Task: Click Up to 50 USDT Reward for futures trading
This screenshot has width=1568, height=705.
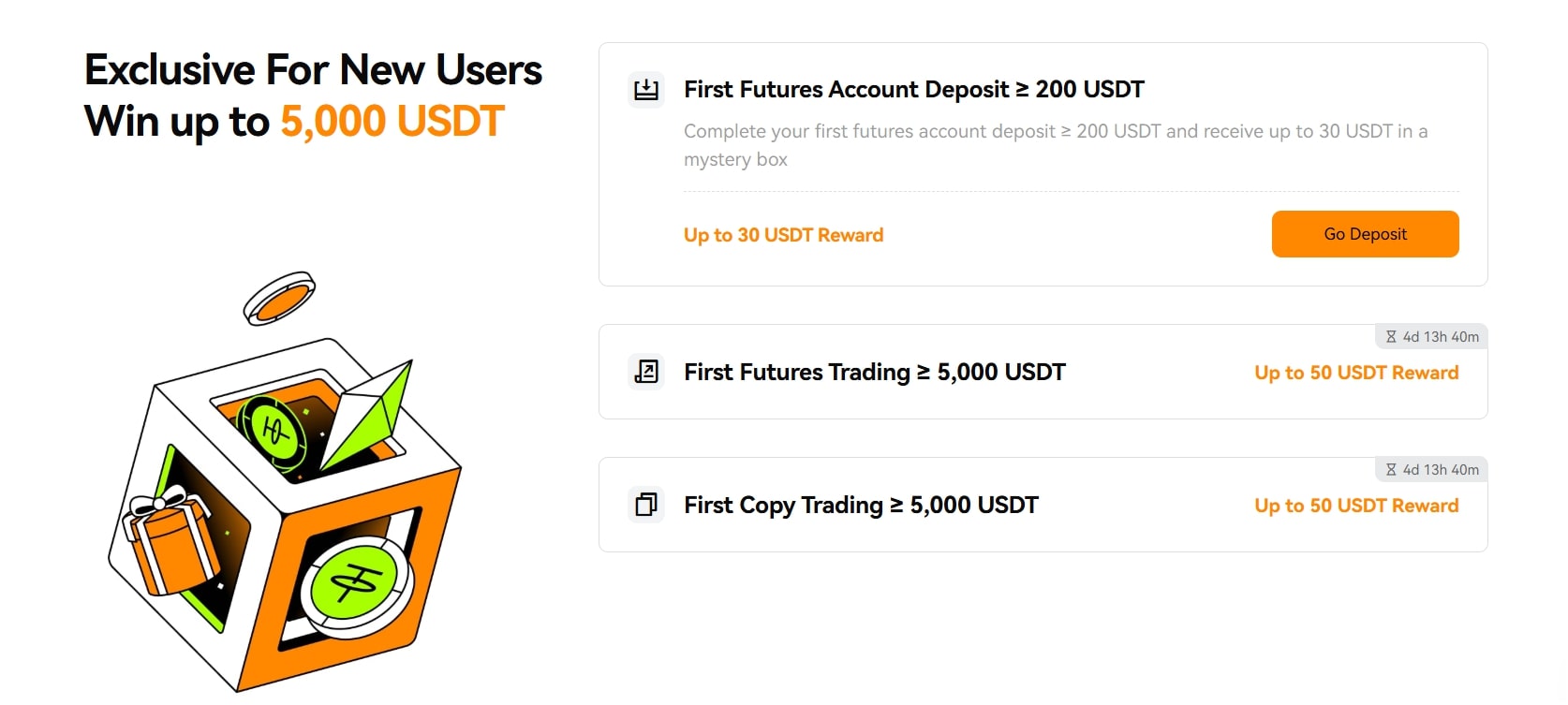Action: [1356, 373]
